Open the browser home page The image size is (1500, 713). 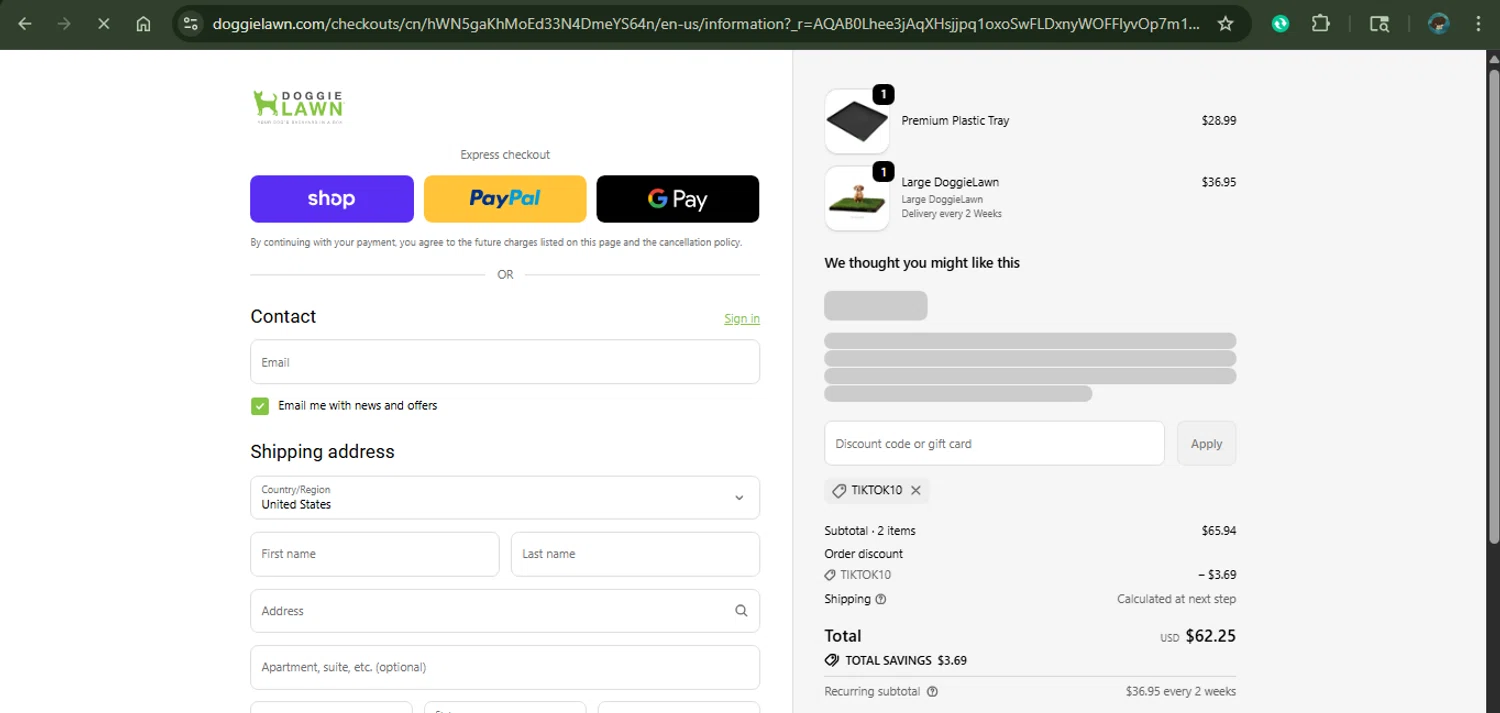pos(143,24)
